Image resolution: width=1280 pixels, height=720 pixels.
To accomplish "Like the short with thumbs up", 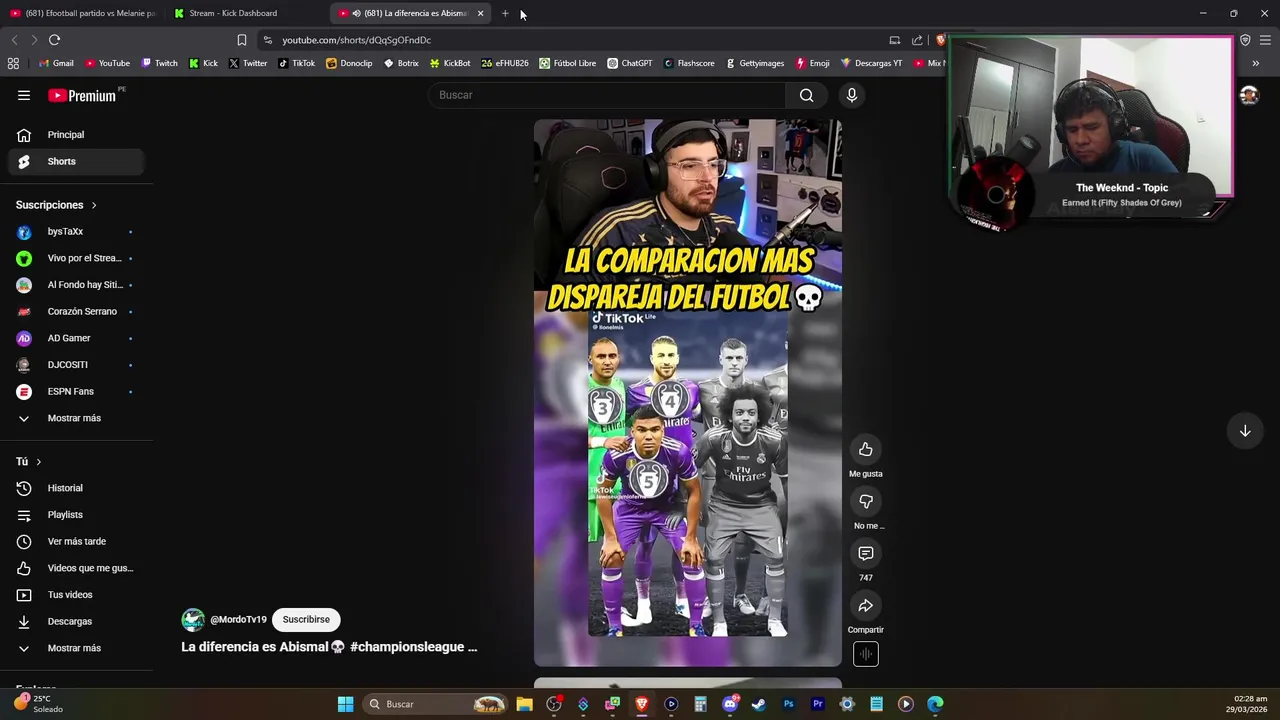I will click(x=866, y=450).
